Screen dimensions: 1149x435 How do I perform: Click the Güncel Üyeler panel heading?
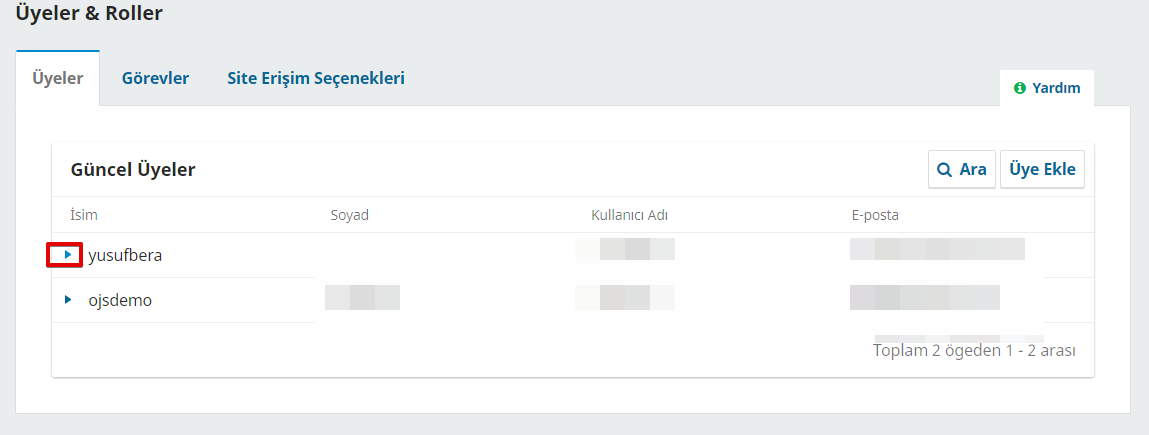133,170
